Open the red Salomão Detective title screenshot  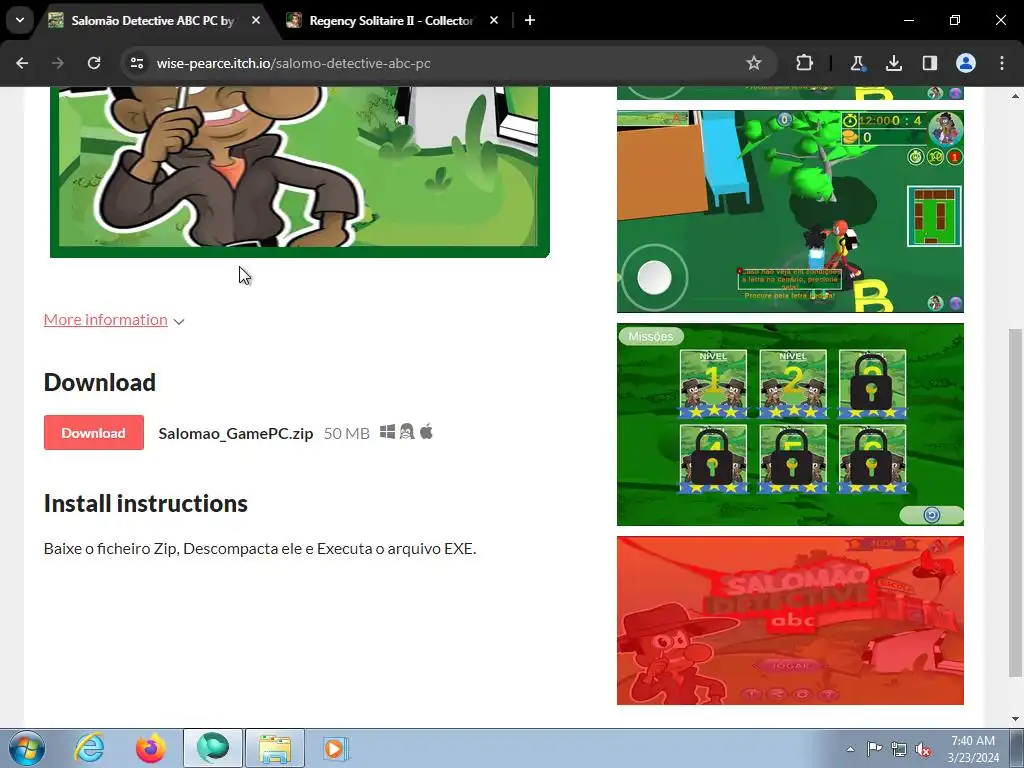click(790, 620)
